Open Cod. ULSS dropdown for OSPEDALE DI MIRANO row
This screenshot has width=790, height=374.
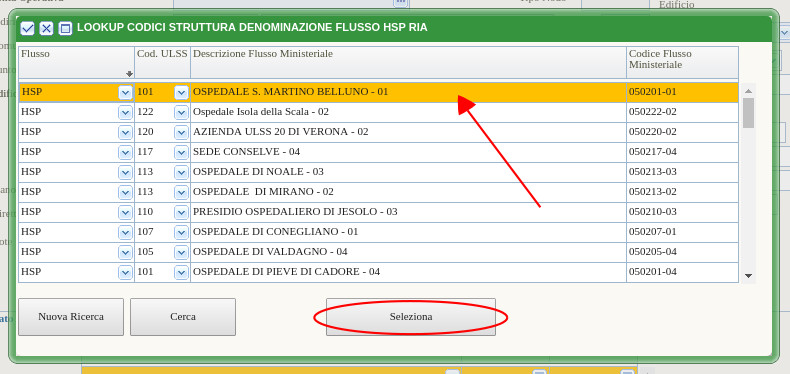point(181,193)
